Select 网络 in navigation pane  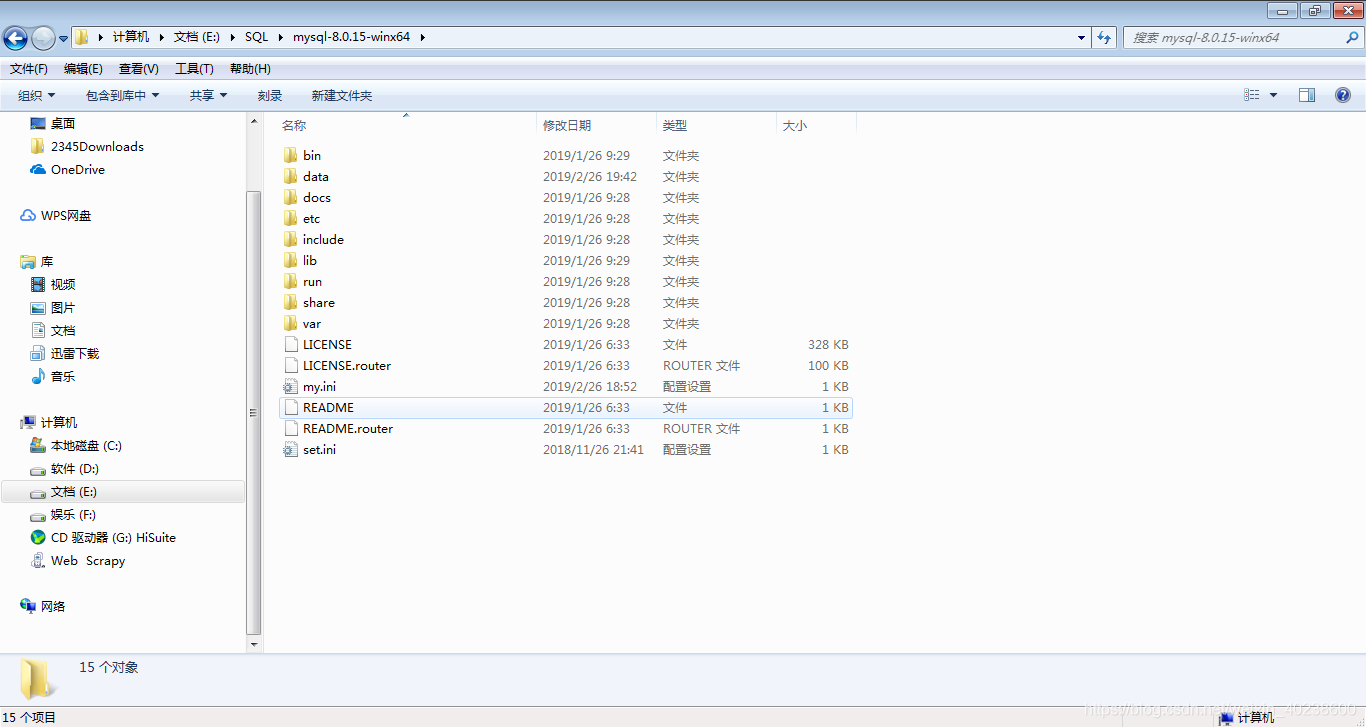(x=53, y=606)
